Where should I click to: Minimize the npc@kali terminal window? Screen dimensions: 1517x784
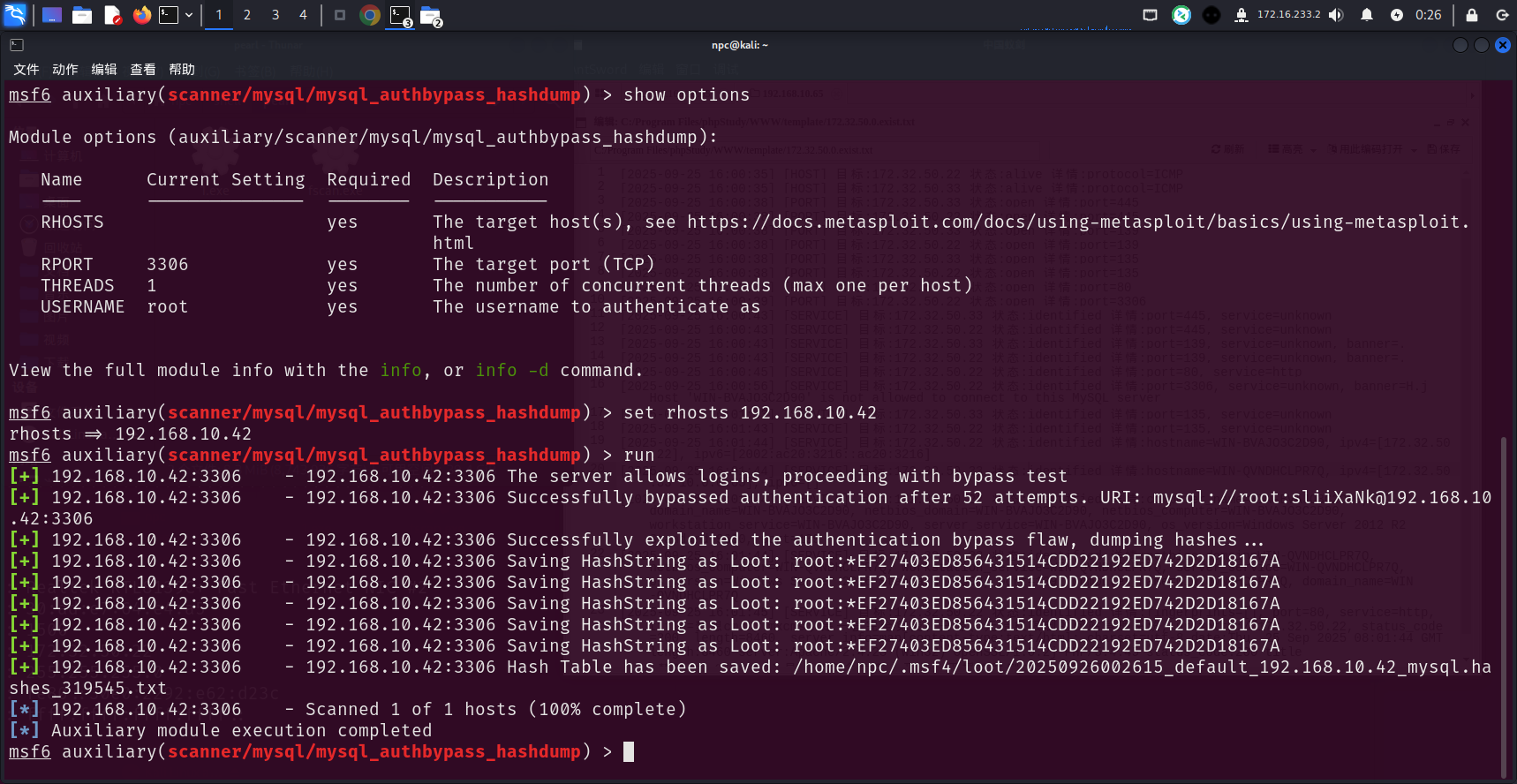click(x=1460, y=45)
